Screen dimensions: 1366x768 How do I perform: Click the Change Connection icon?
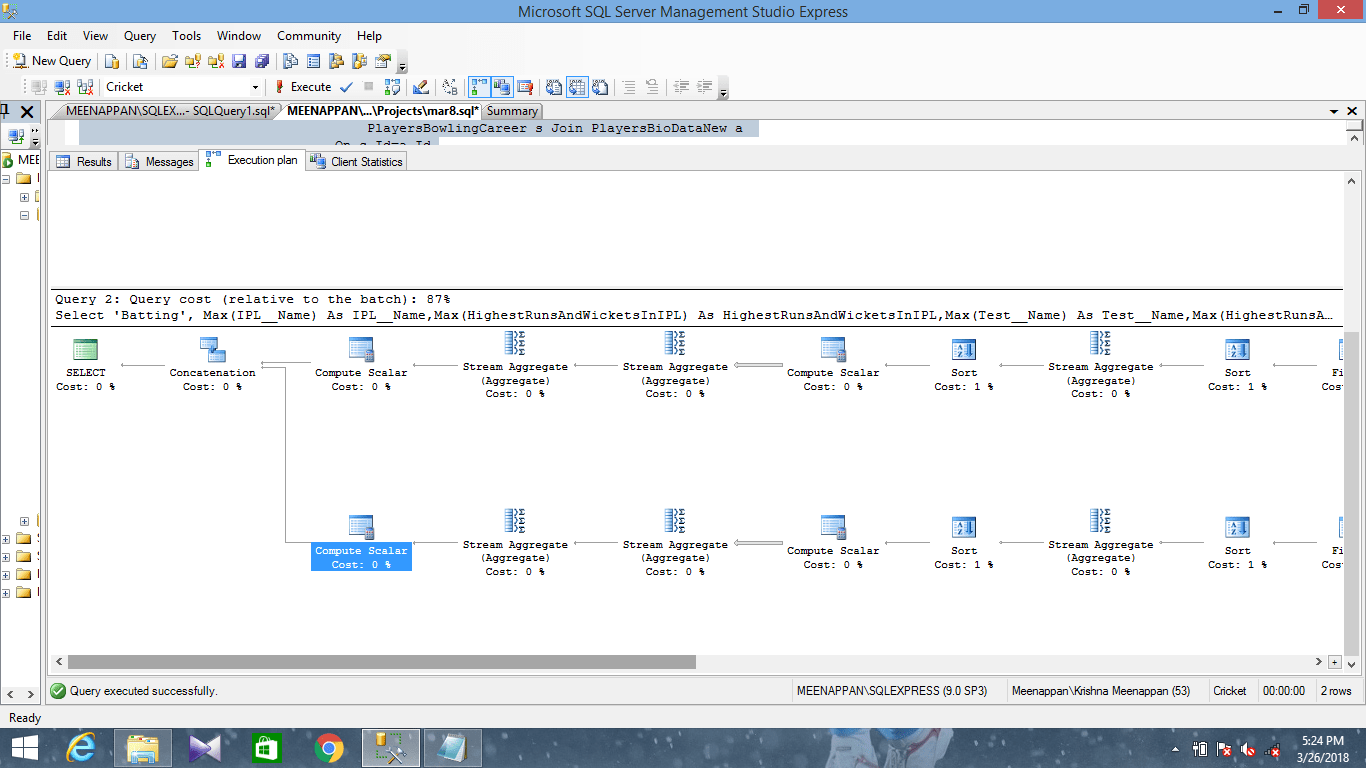85,87
